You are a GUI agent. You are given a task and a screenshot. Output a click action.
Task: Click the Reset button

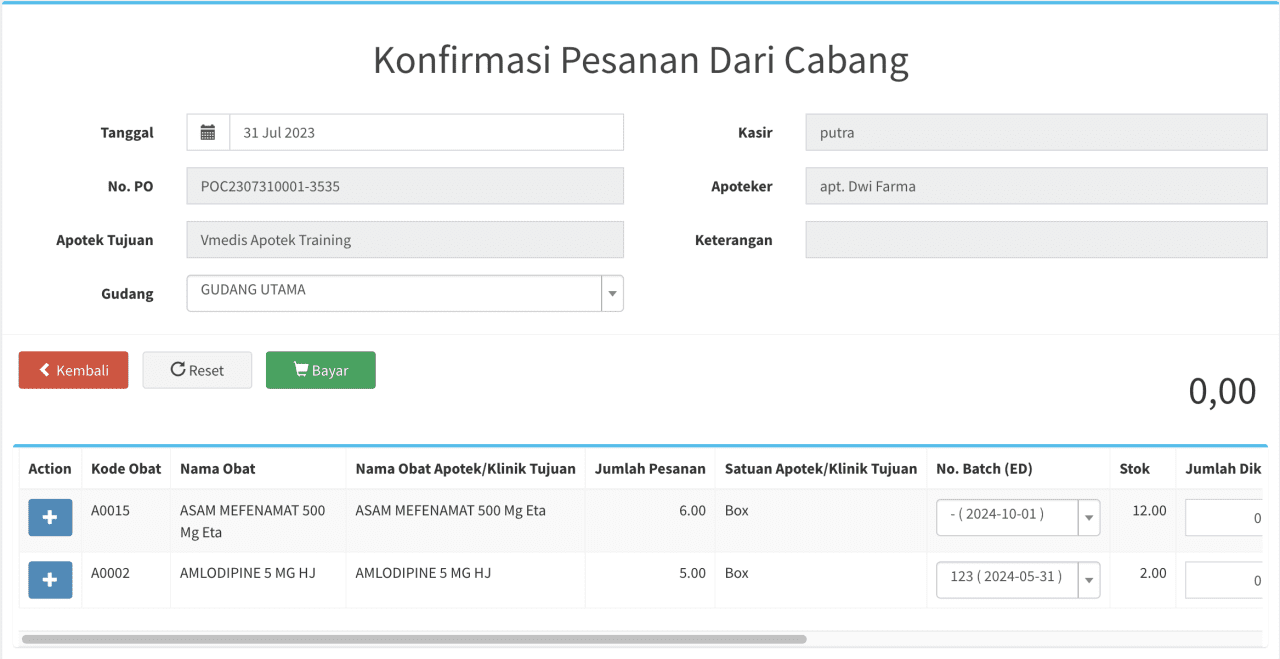197,370
